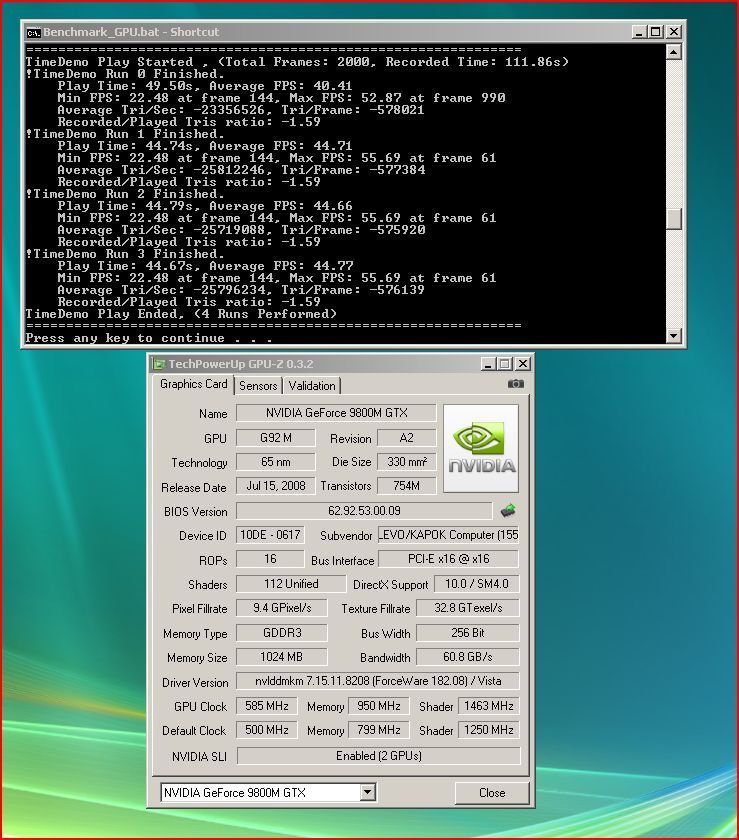This screenshot has width=739, height=840.
Task: Click the text 'TimeDemo Run 1 Finished.'
Action: [129, 134]
